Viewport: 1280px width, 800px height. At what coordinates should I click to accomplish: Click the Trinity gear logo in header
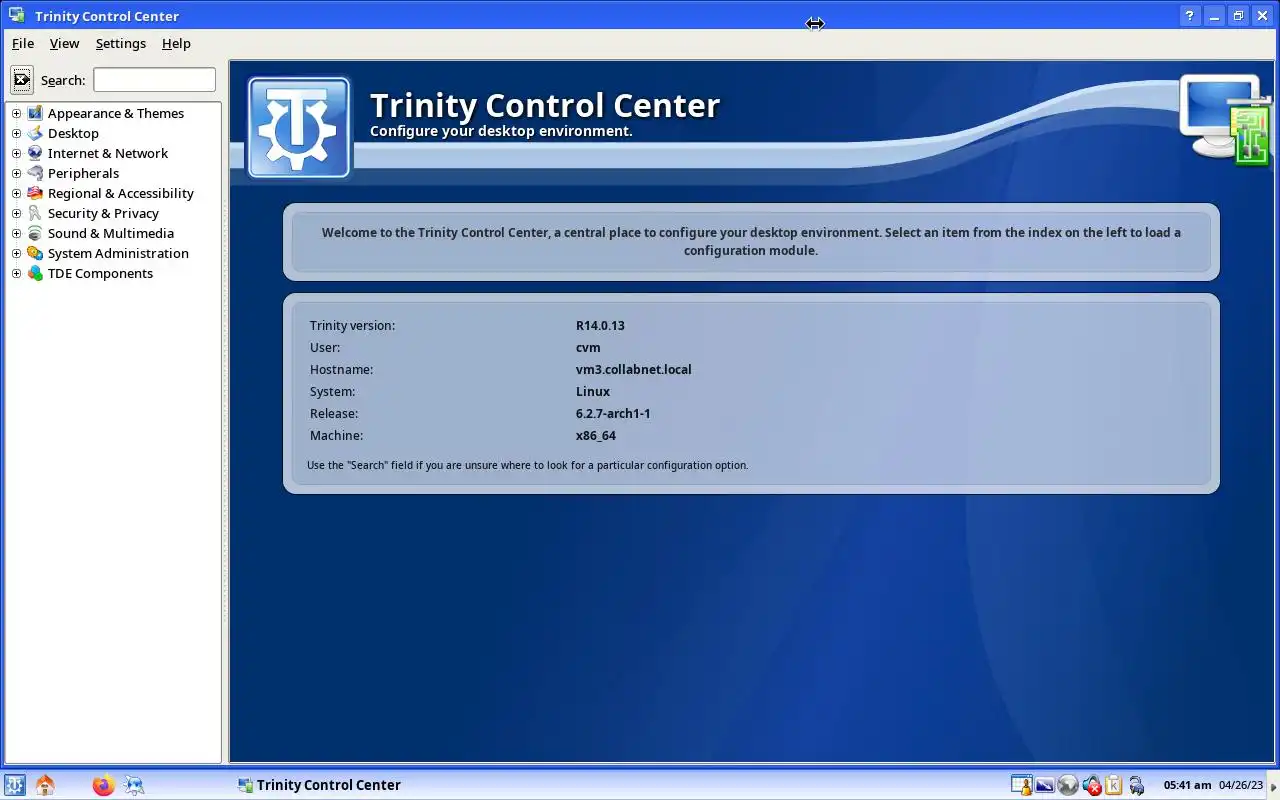click(x=299, y=127)
